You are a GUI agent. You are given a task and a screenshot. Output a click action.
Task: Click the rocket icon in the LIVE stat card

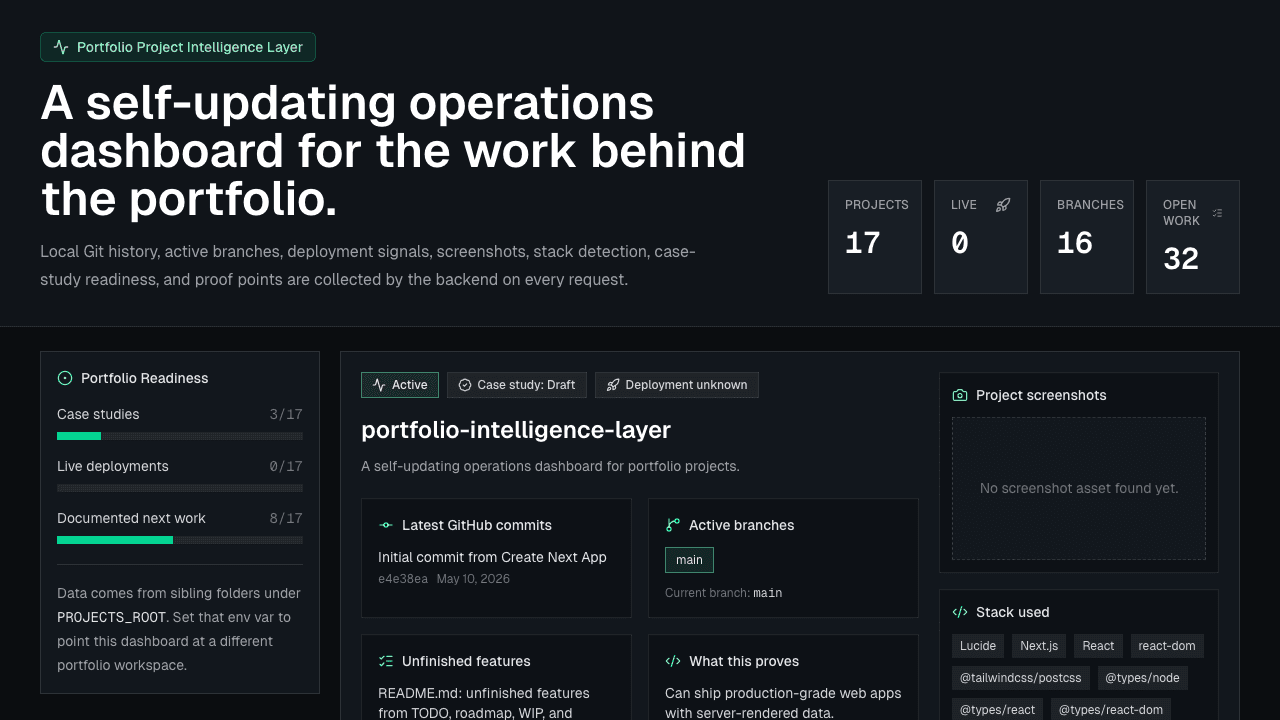point(1003,205)
